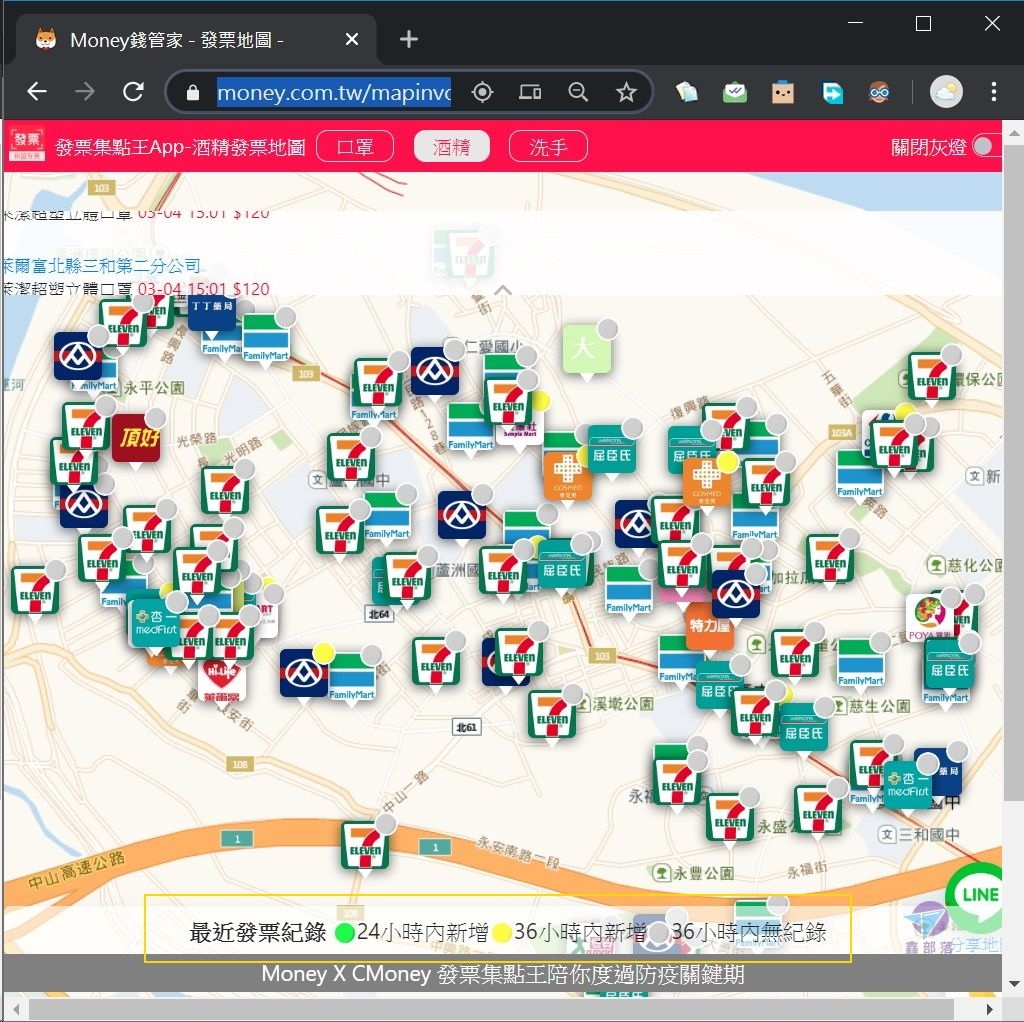
Task: Bookmark this page with the star icon
Action: [x=626, y=92]
